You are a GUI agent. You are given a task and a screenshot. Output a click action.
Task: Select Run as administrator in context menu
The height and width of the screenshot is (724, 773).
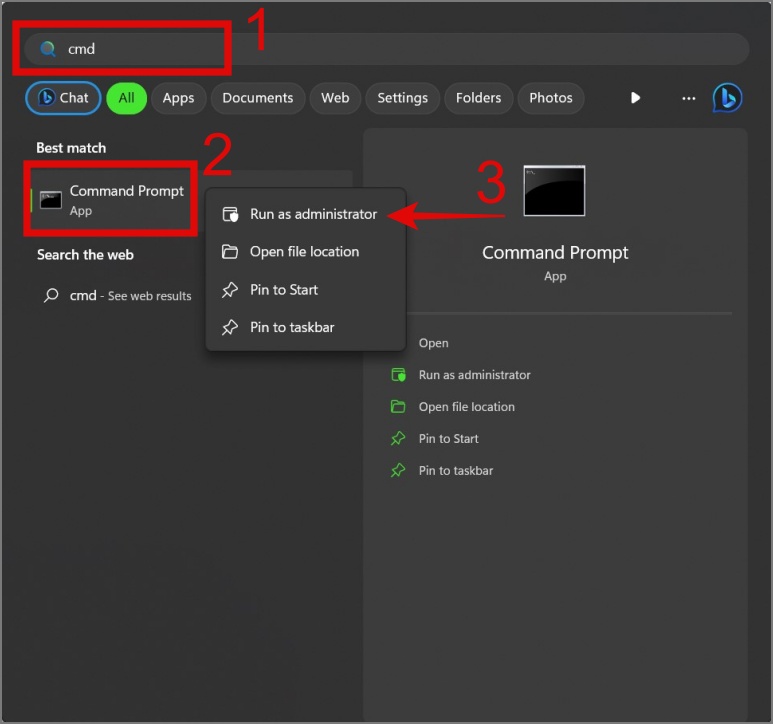(x=312, y=214)
